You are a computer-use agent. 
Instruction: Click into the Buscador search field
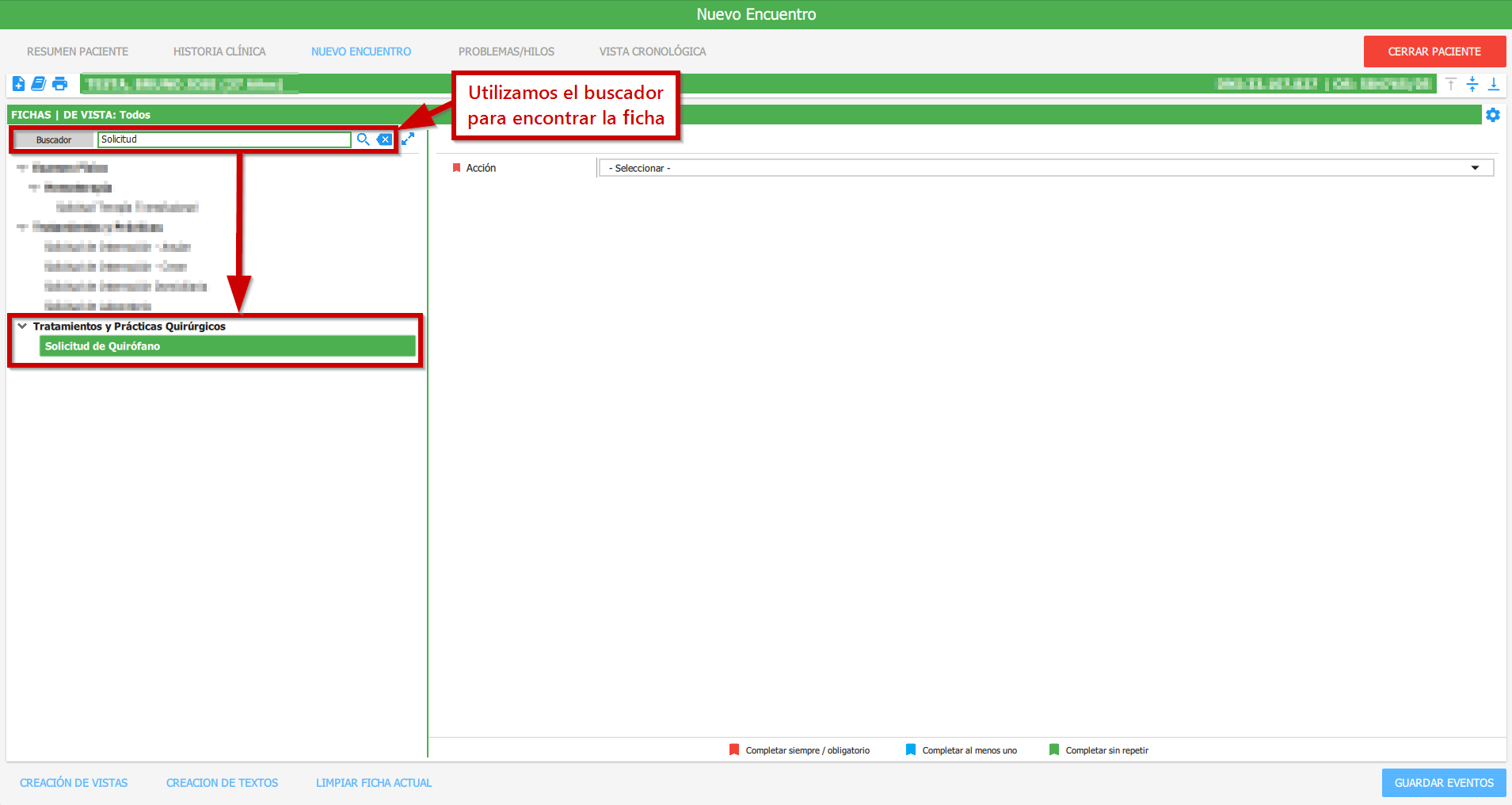click(x=224, y=139)
